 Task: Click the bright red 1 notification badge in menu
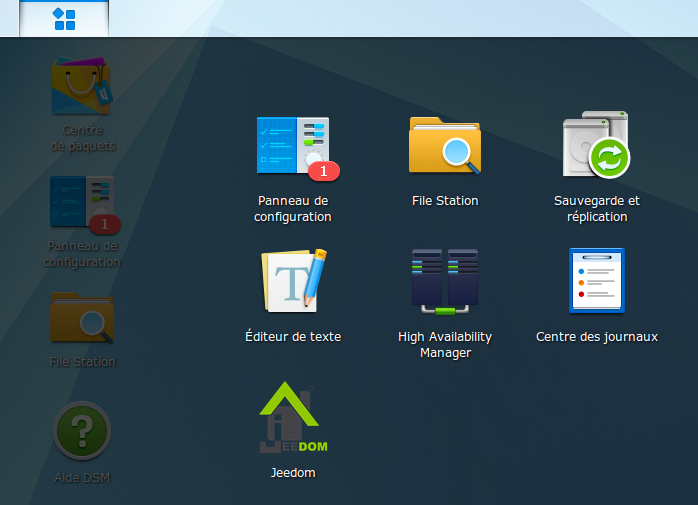324,171
